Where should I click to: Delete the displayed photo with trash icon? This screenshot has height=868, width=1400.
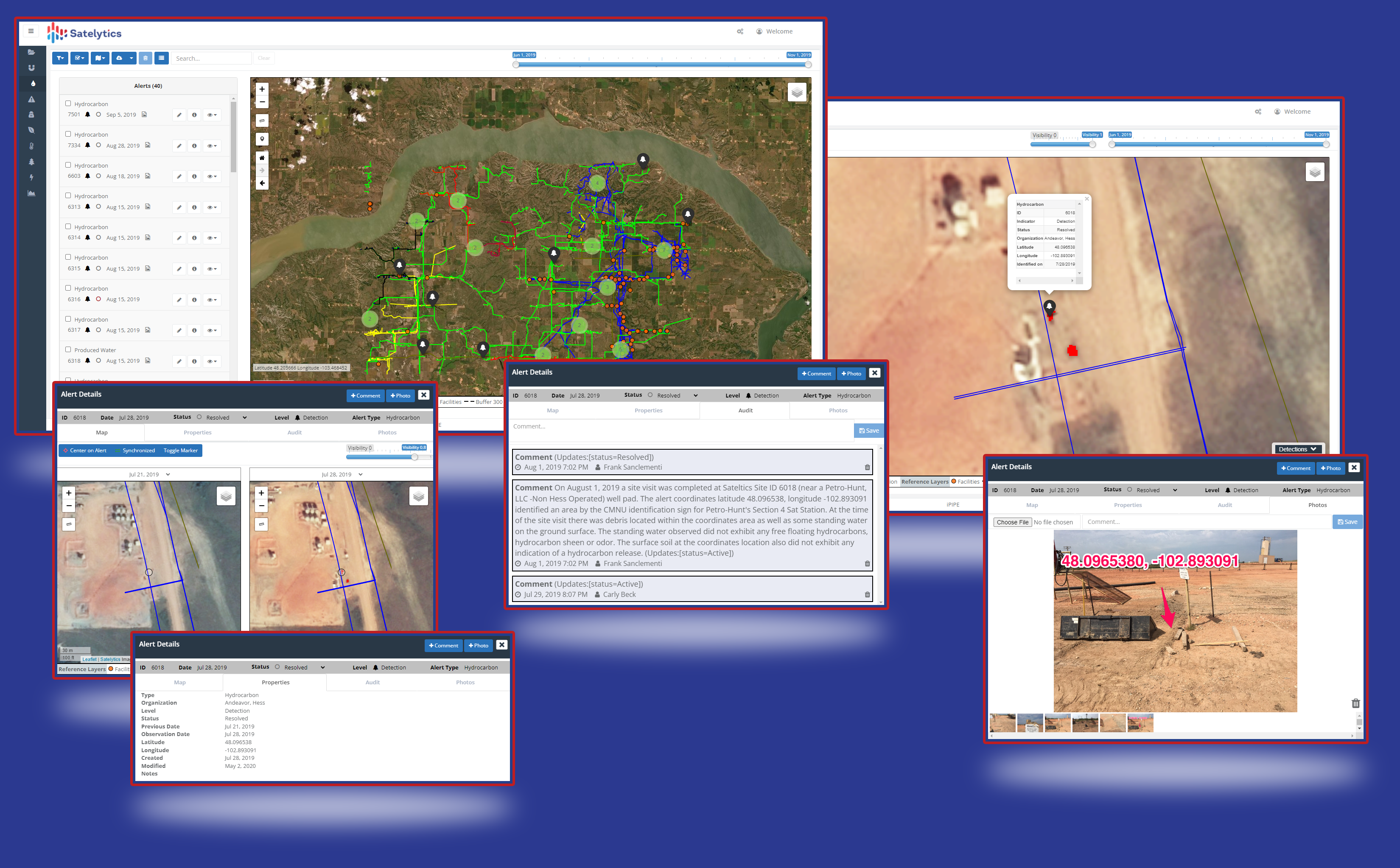(1356, 703)
